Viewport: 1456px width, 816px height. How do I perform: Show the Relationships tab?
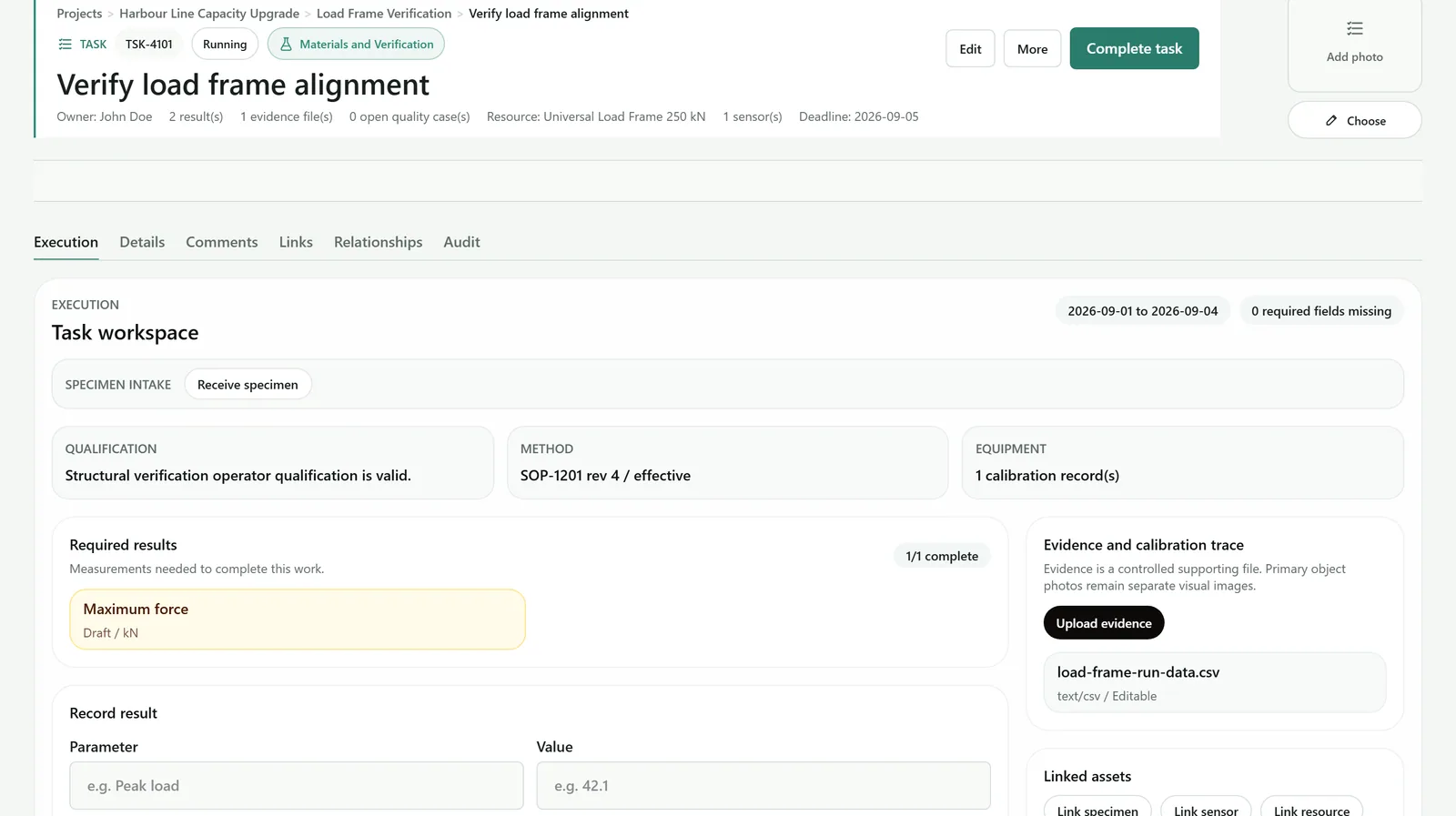[379, 242]
